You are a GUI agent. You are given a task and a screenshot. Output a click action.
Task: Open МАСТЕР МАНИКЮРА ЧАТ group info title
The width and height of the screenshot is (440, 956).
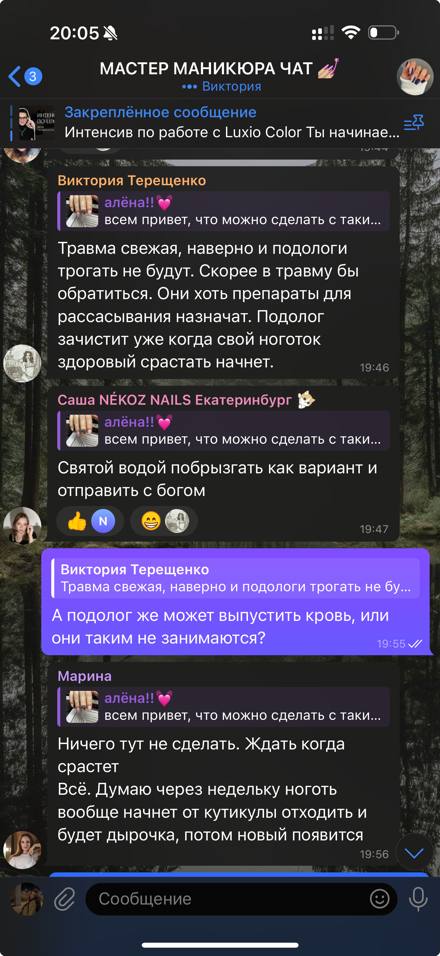tap(219, 68)
